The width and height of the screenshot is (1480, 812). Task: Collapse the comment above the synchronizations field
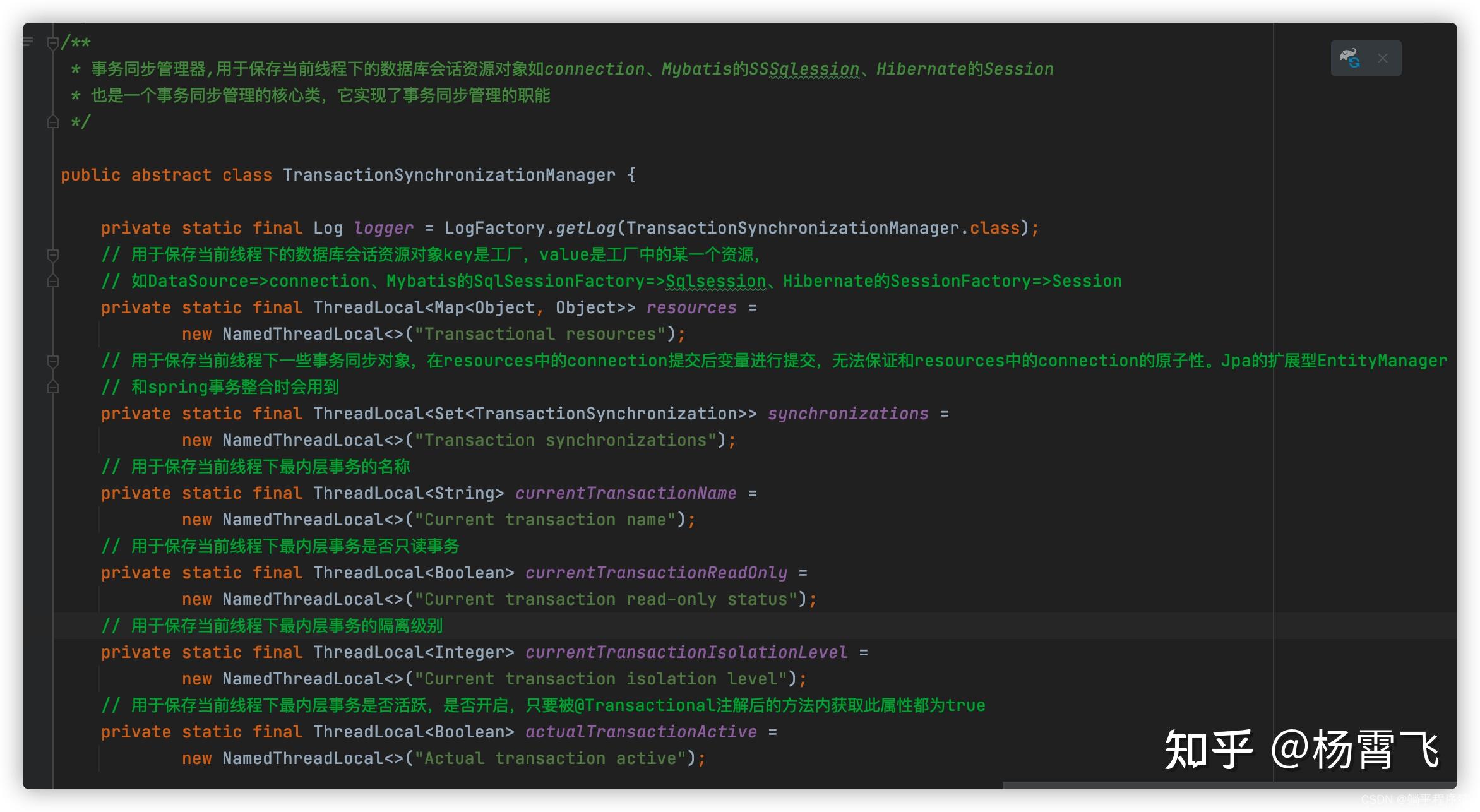53,361
